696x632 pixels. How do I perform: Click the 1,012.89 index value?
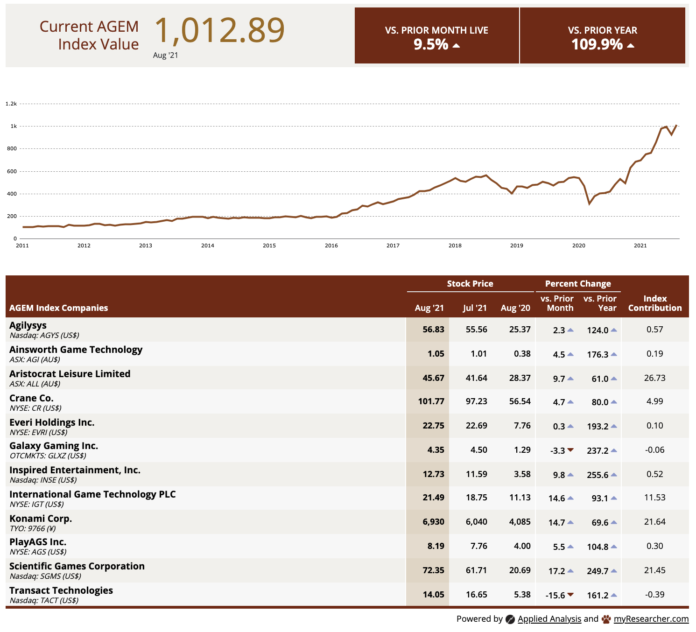(x=220, y=31)
